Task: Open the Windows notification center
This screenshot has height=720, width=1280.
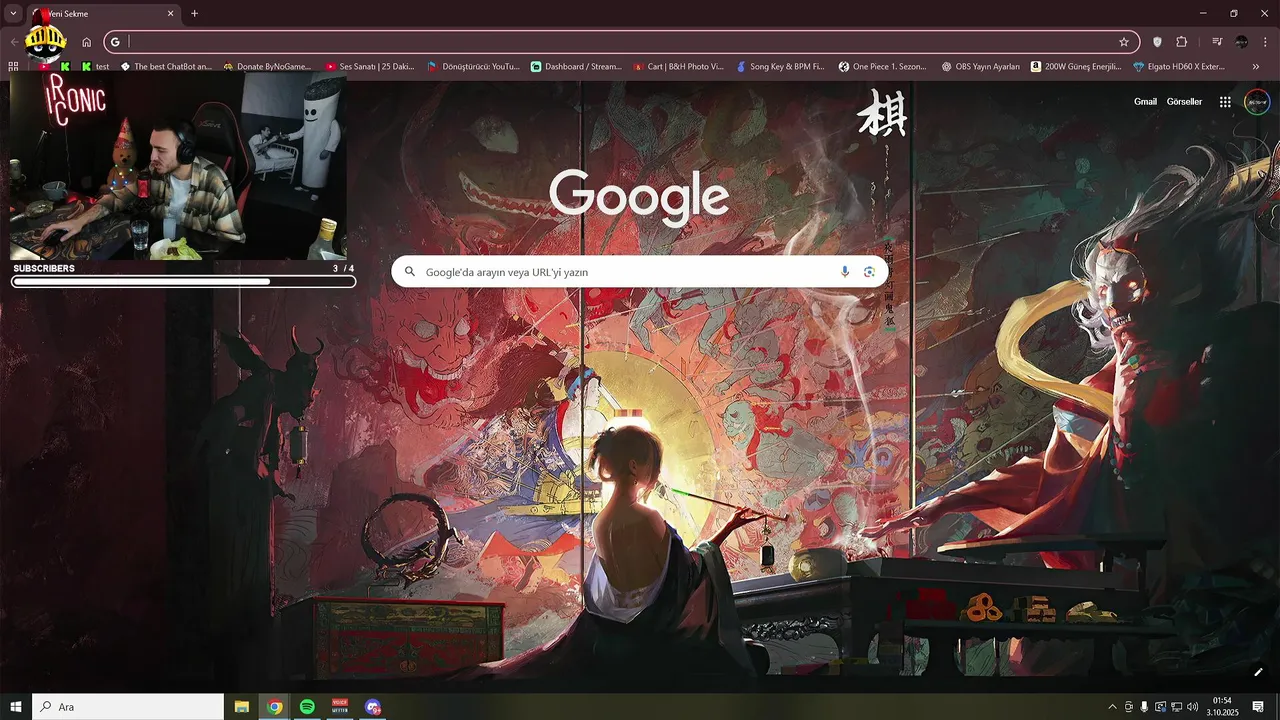Action: click(1258, 707)
